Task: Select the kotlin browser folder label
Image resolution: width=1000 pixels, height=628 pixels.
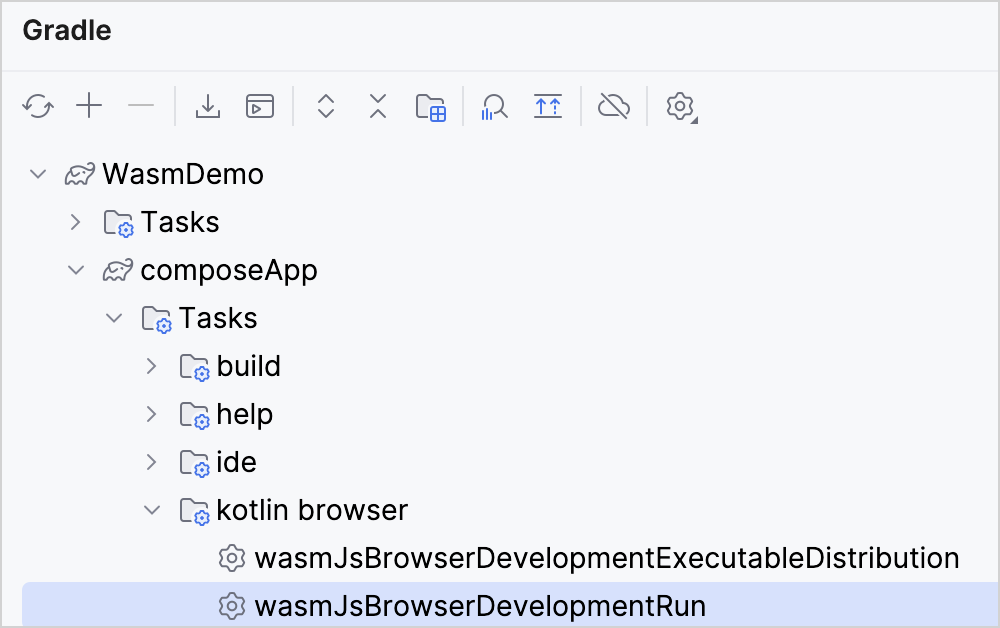Action: [312, 510]
